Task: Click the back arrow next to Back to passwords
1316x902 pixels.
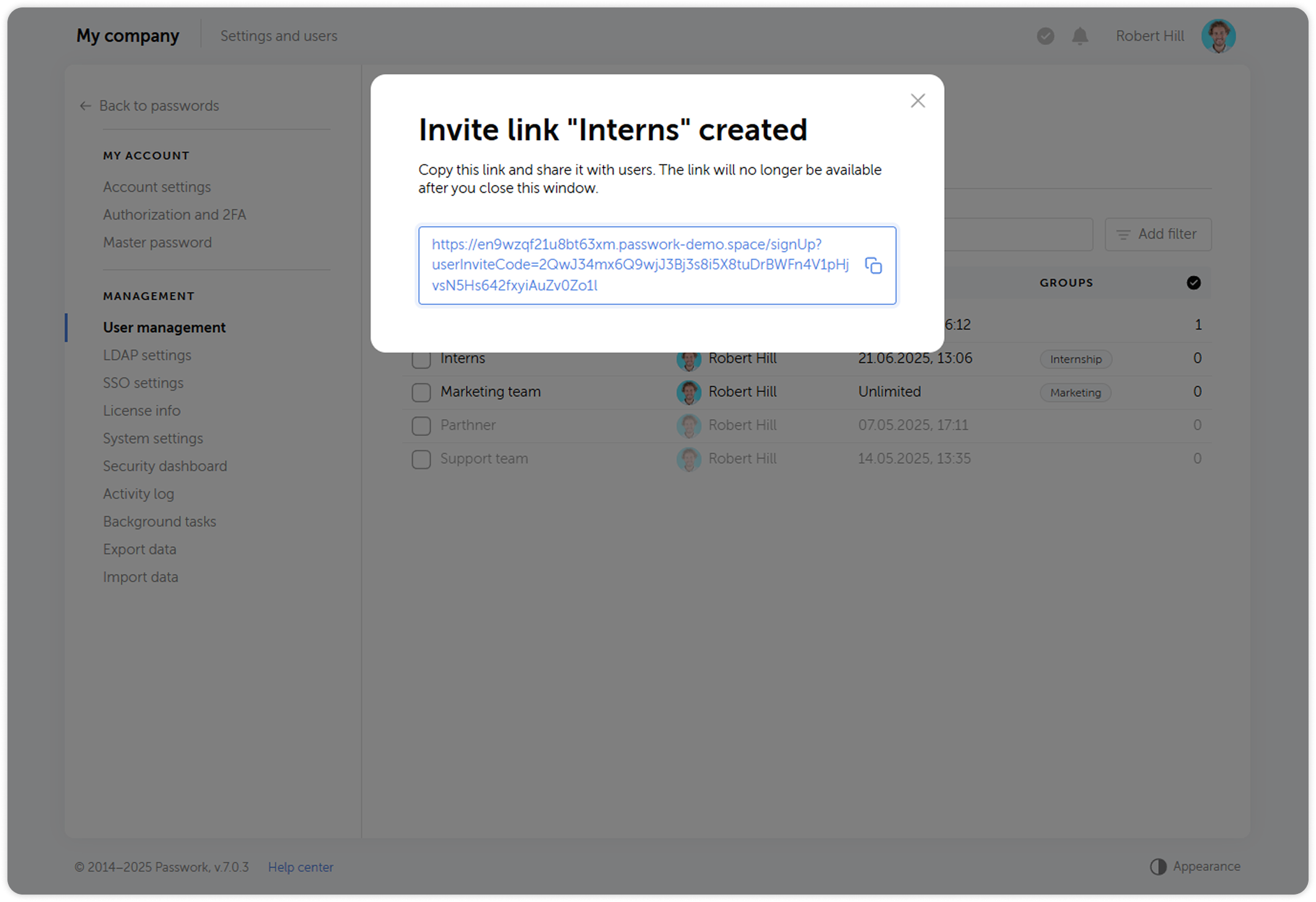Action: click(86, 106)
